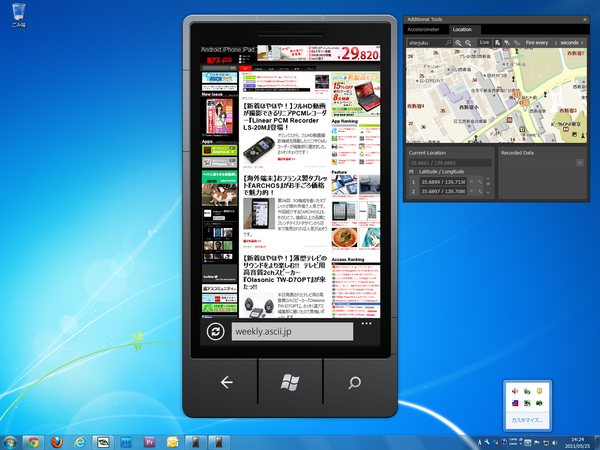Open the ARCHOS tablet article headline
The image size is (600, 450).
coord(285,185)
